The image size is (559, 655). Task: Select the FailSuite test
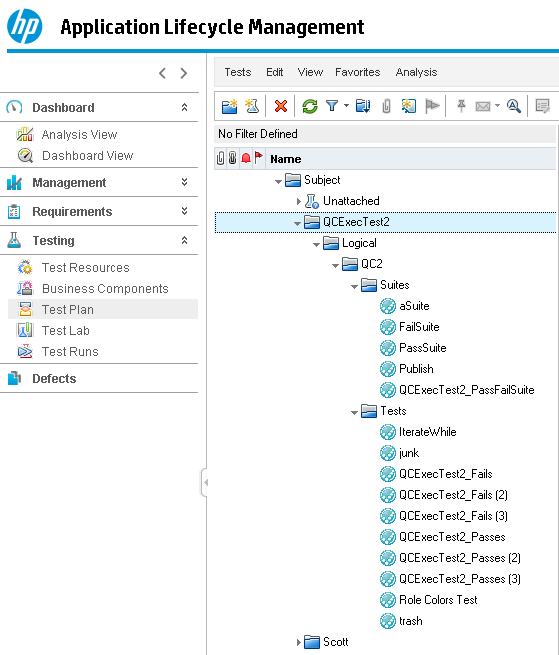[419, 327]
